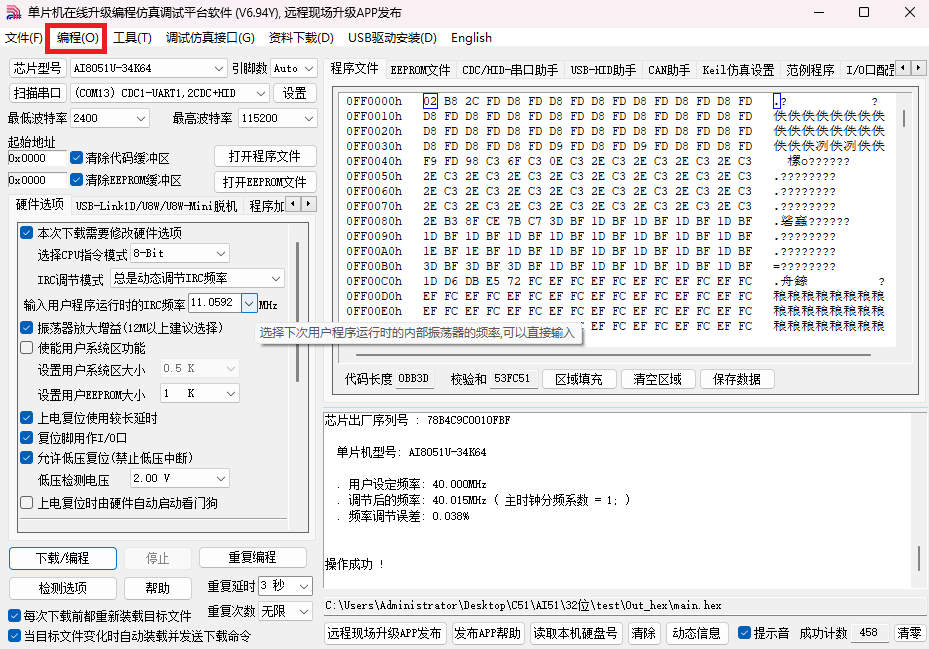Image resolution: width=929 pixels, height=649 pixels.
Task: Click the 帮助 button
Action: [x=158, y=589]
